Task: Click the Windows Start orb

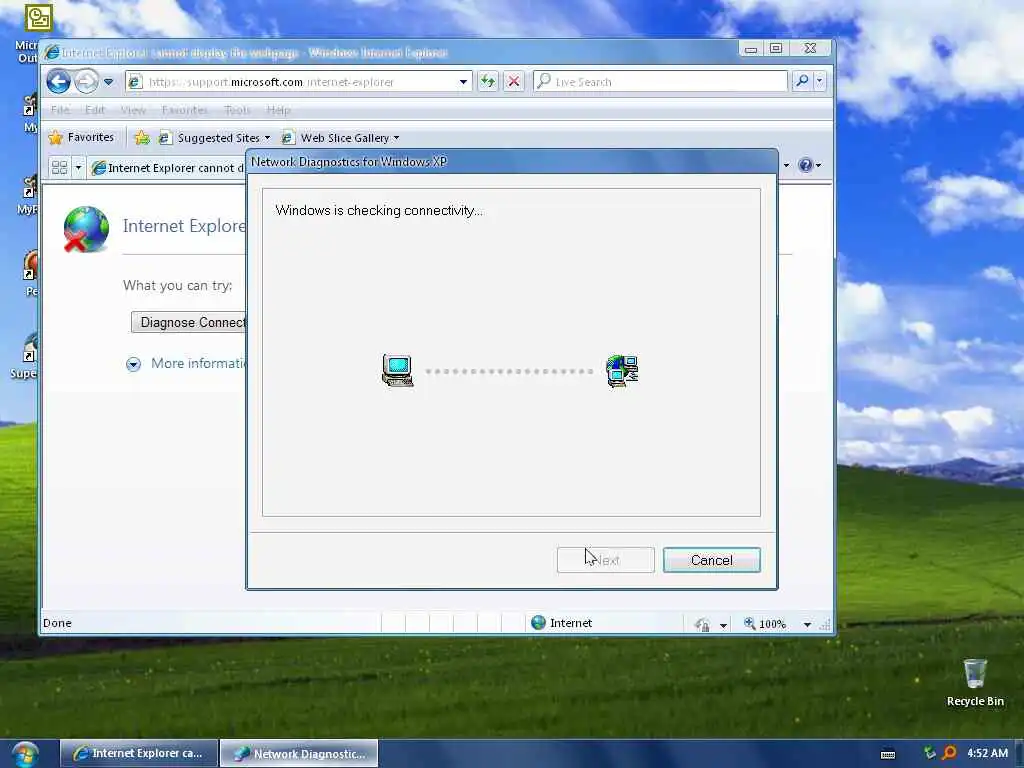Action: pos(24,755)
